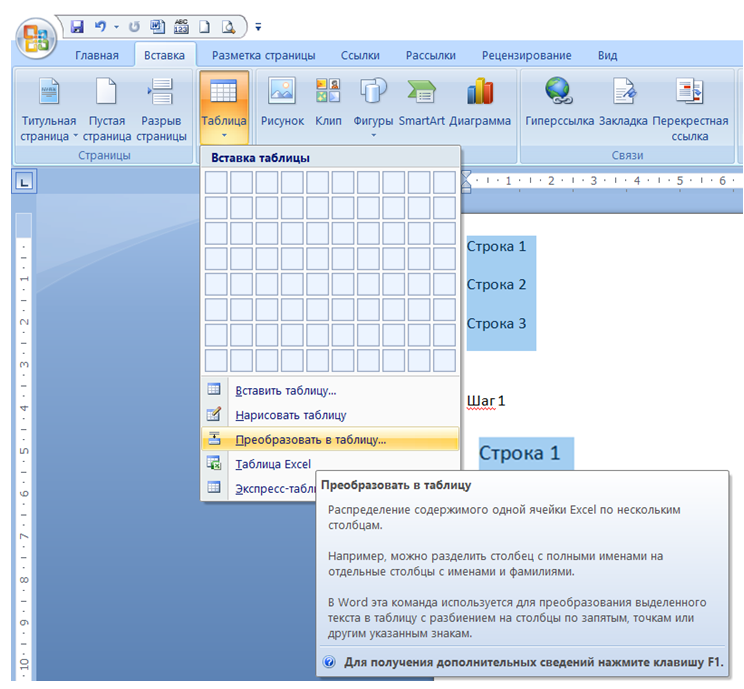Viewport: 744px width, 689px height.
Task: Open the Фигуры shapes gallery
Action: 373,106
